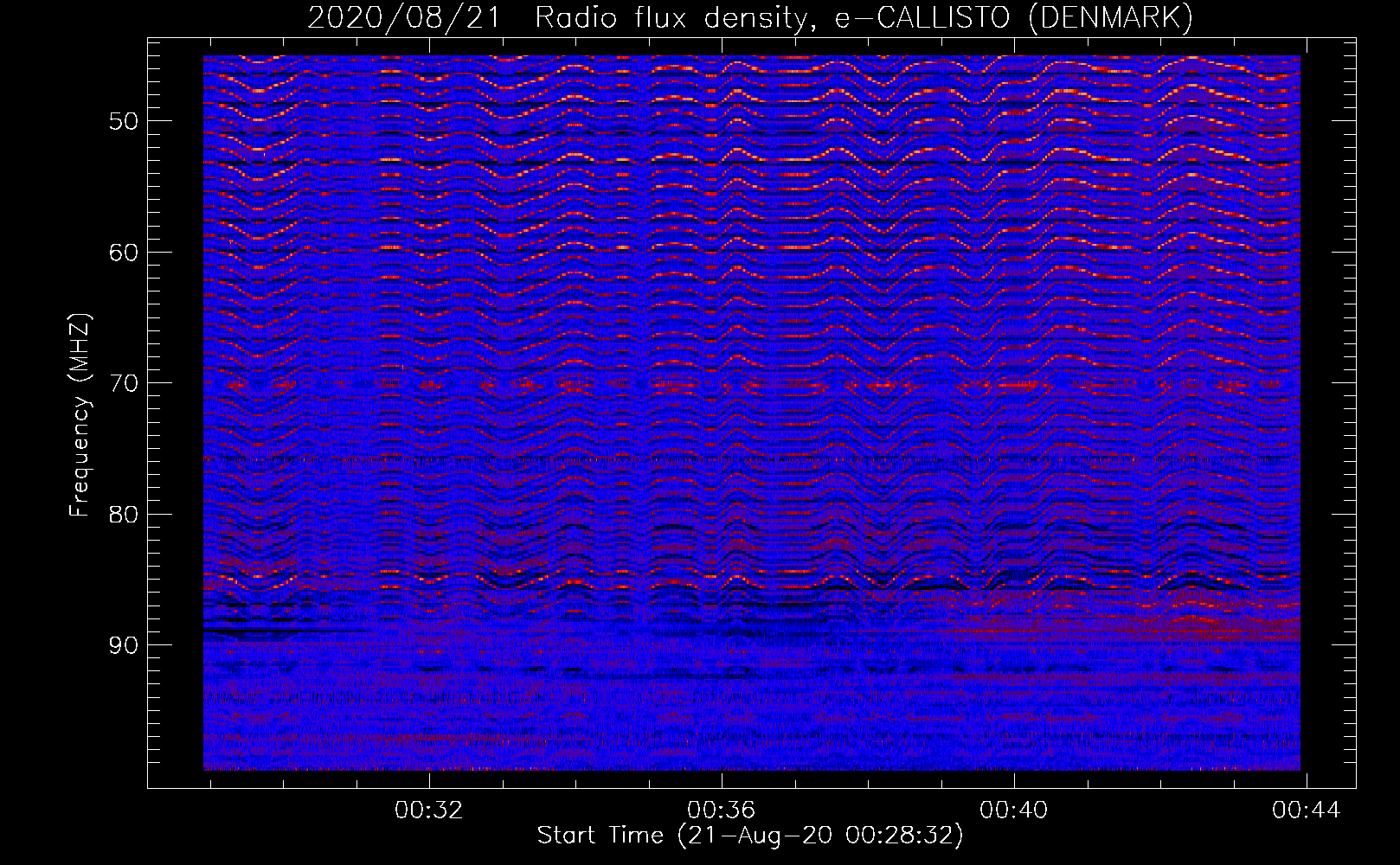
Task: Click the 00:32 time tick label
Action: click(429, 811)
